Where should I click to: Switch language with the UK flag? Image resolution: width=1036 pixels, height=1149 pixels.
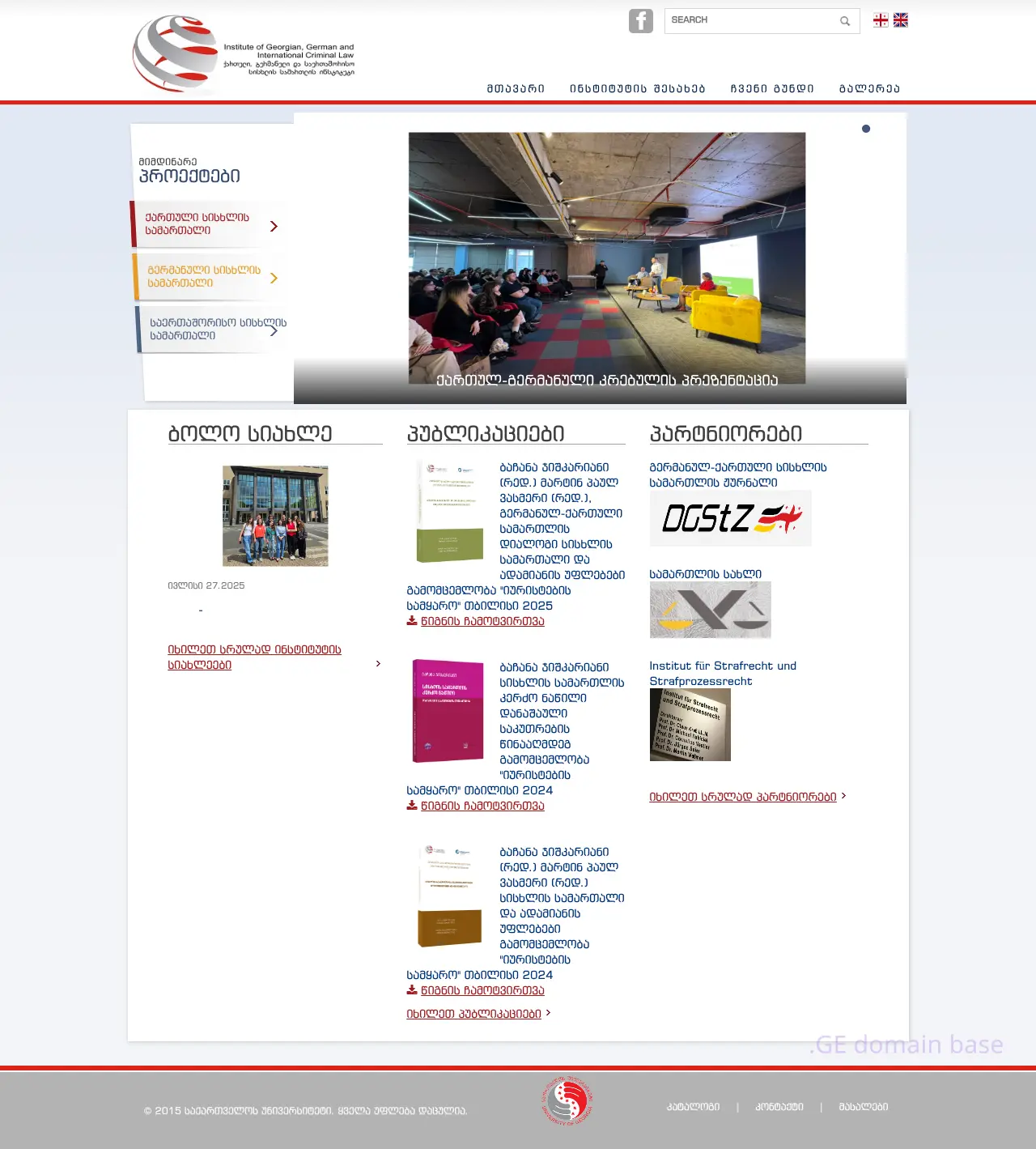[900, 20]
